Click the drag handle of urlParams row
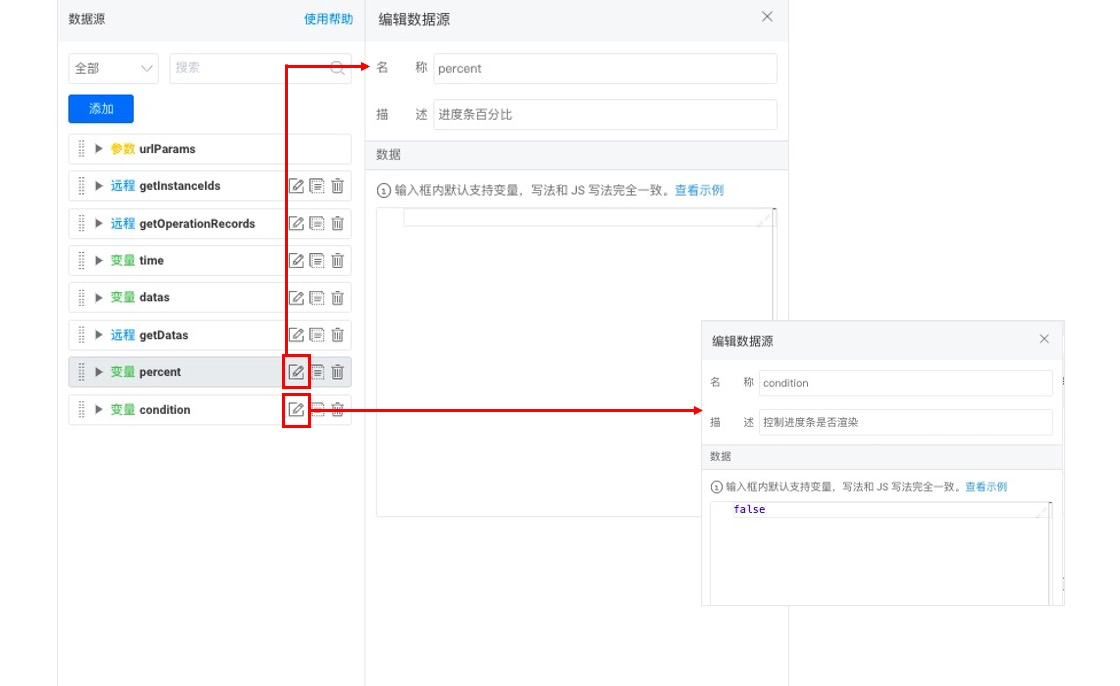The image size is (1120, 686). 81,149
